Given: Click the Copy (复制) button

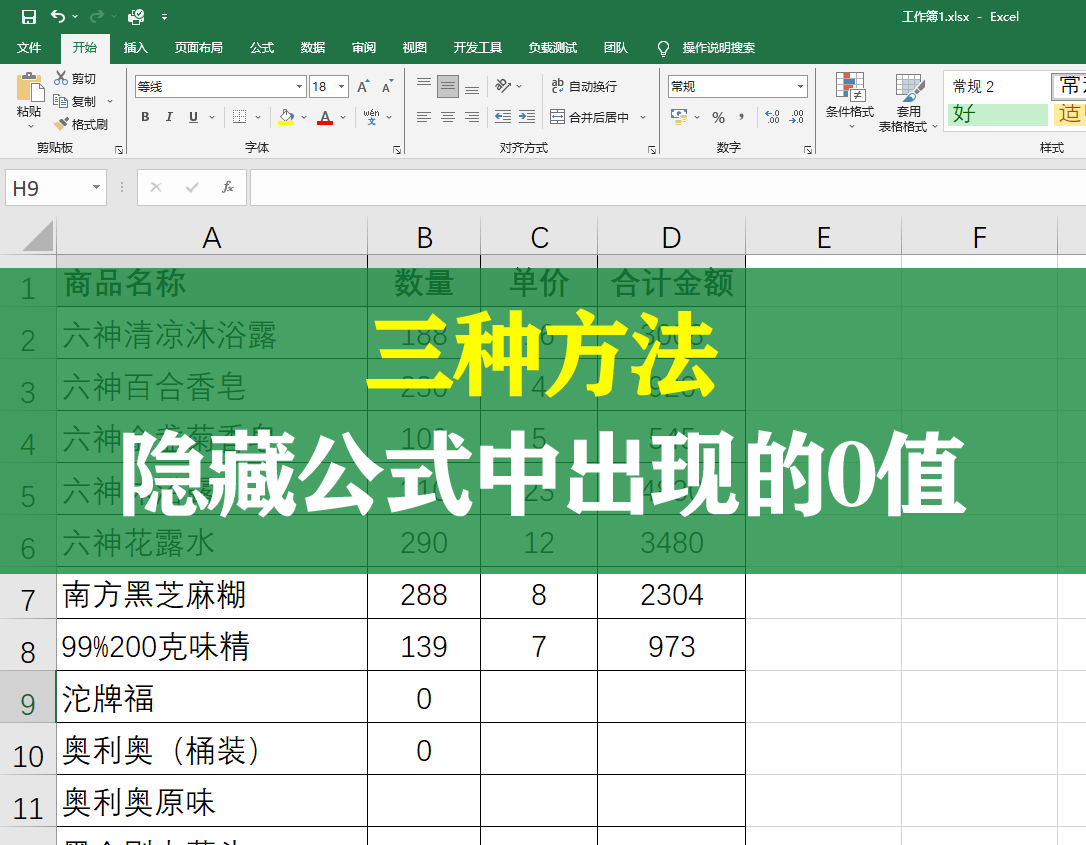Looking at the screenshot, I should pyautogui.click(x=75, y=101).
